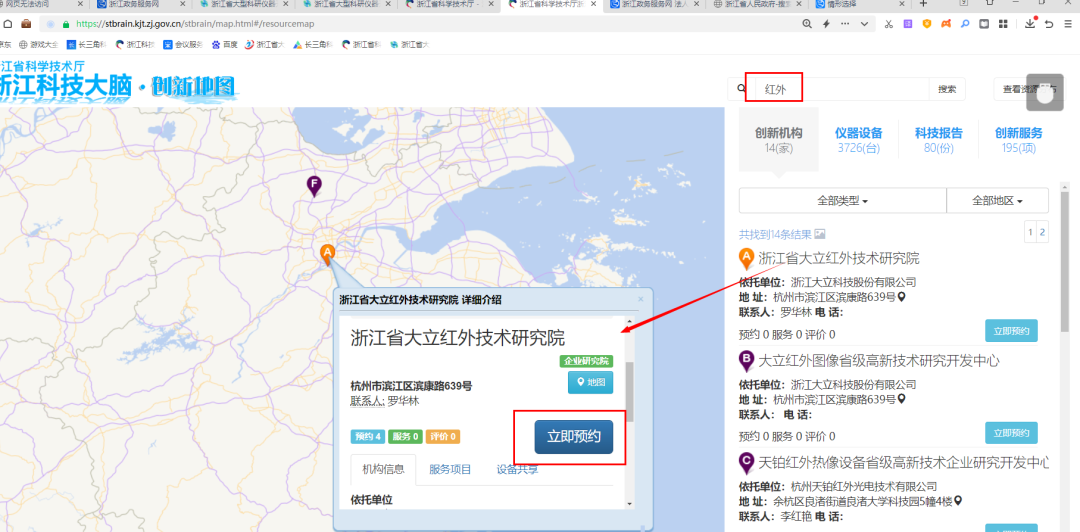
Task: Close the 详细介绍 popup
Action: point(641,299)
